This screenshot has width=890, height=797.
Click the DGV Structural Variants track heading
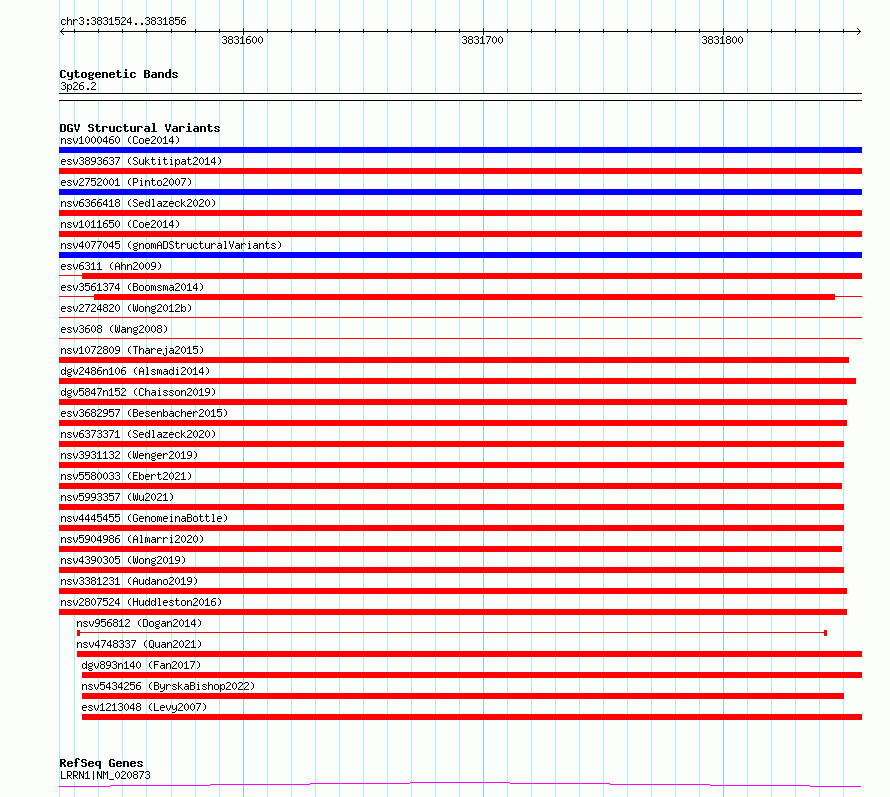[140, 128]
